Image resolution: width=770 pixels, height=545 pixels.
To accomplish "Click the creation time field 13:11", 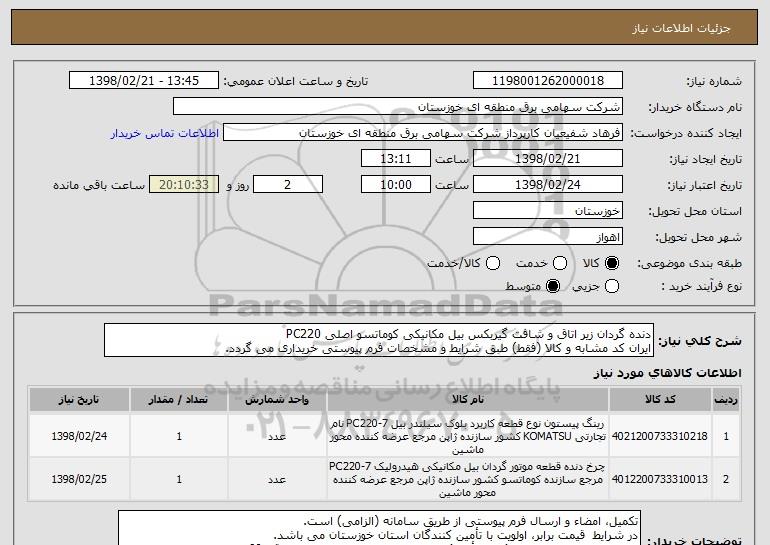I will [396, 159].
